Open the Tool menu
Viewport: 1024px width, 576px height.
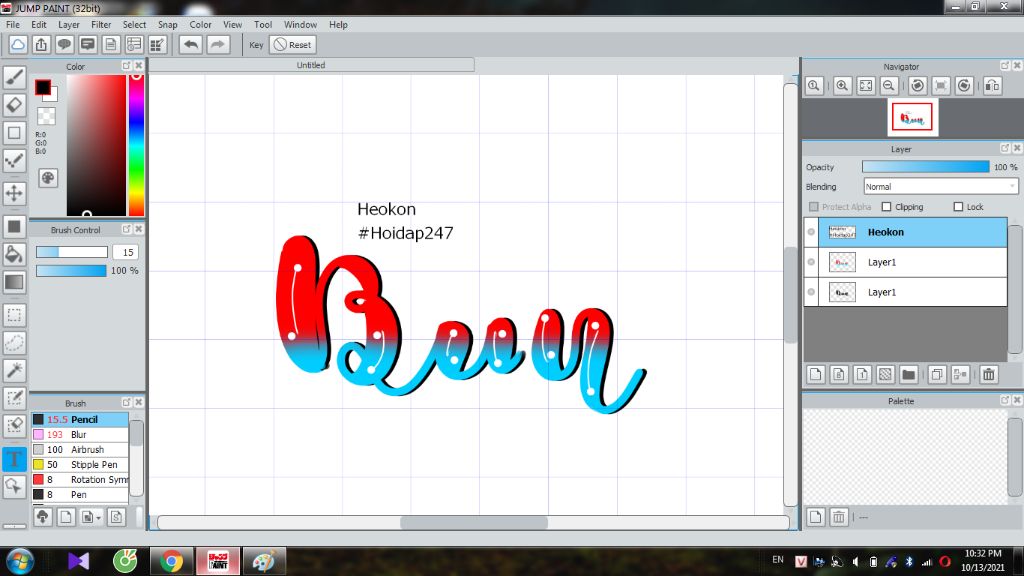coord(263,24)
